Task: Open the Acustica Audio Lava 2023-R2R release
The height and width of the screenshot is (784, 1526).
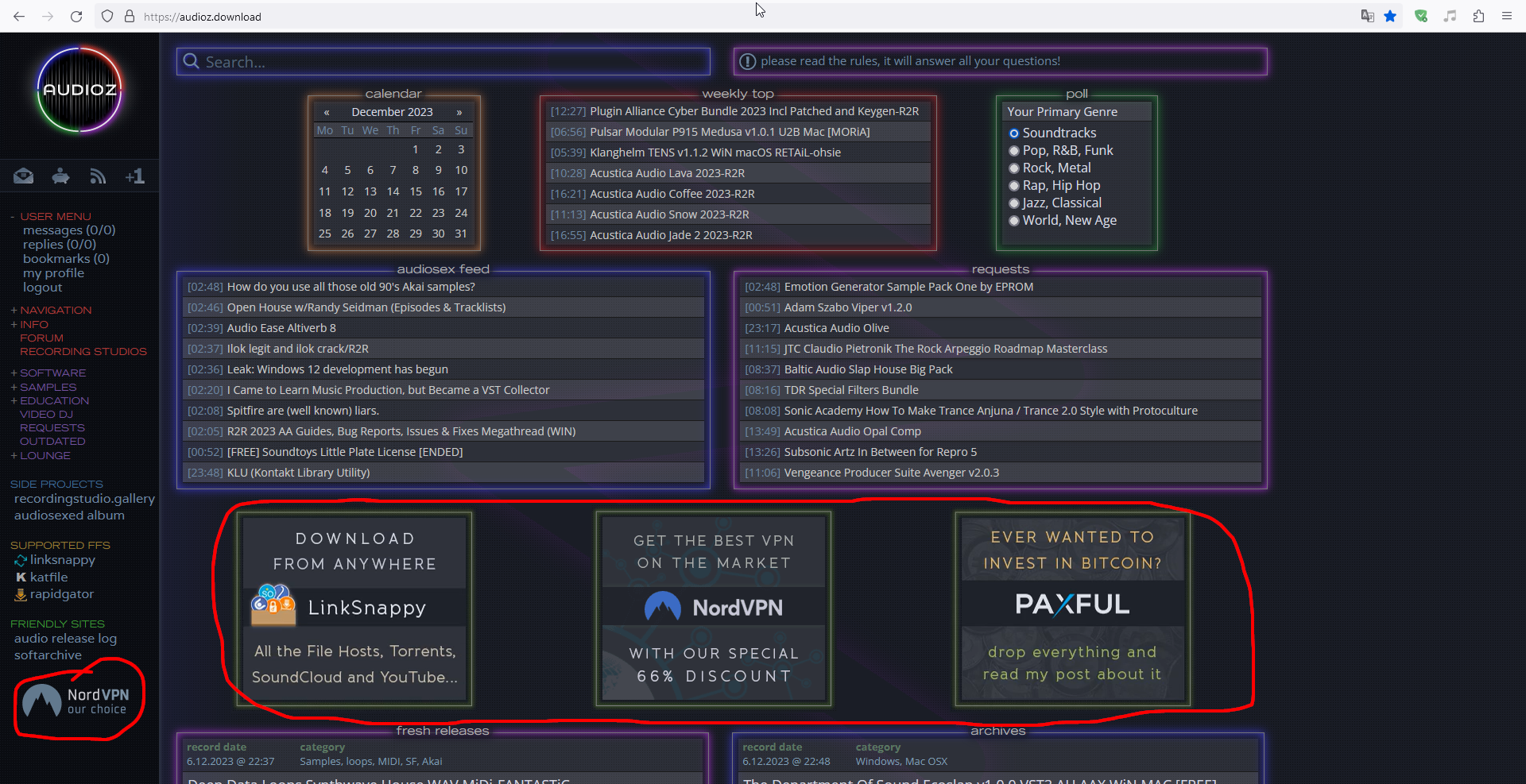Action: click(x=668, y=172)
